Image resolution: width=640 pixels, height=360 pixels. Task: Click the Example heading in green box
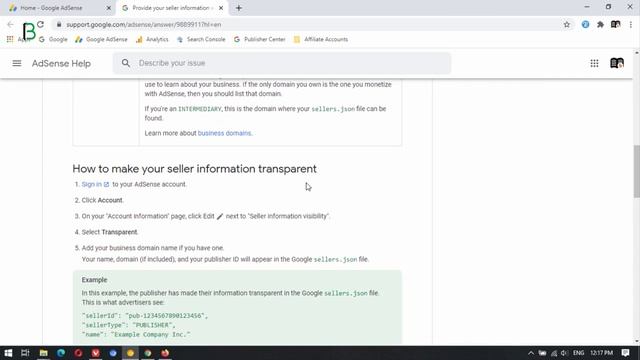(94, 280)
